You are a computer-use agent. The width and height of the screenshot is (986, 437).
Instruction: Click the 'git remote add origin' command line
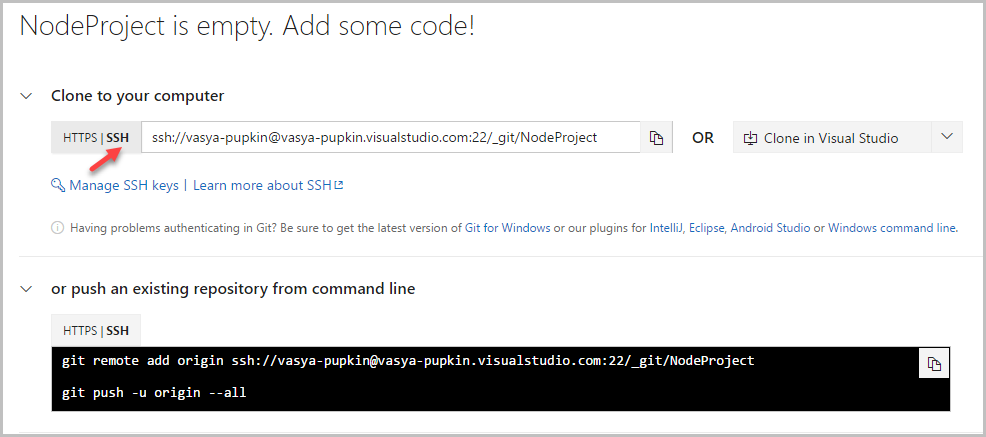pos(408,361)
